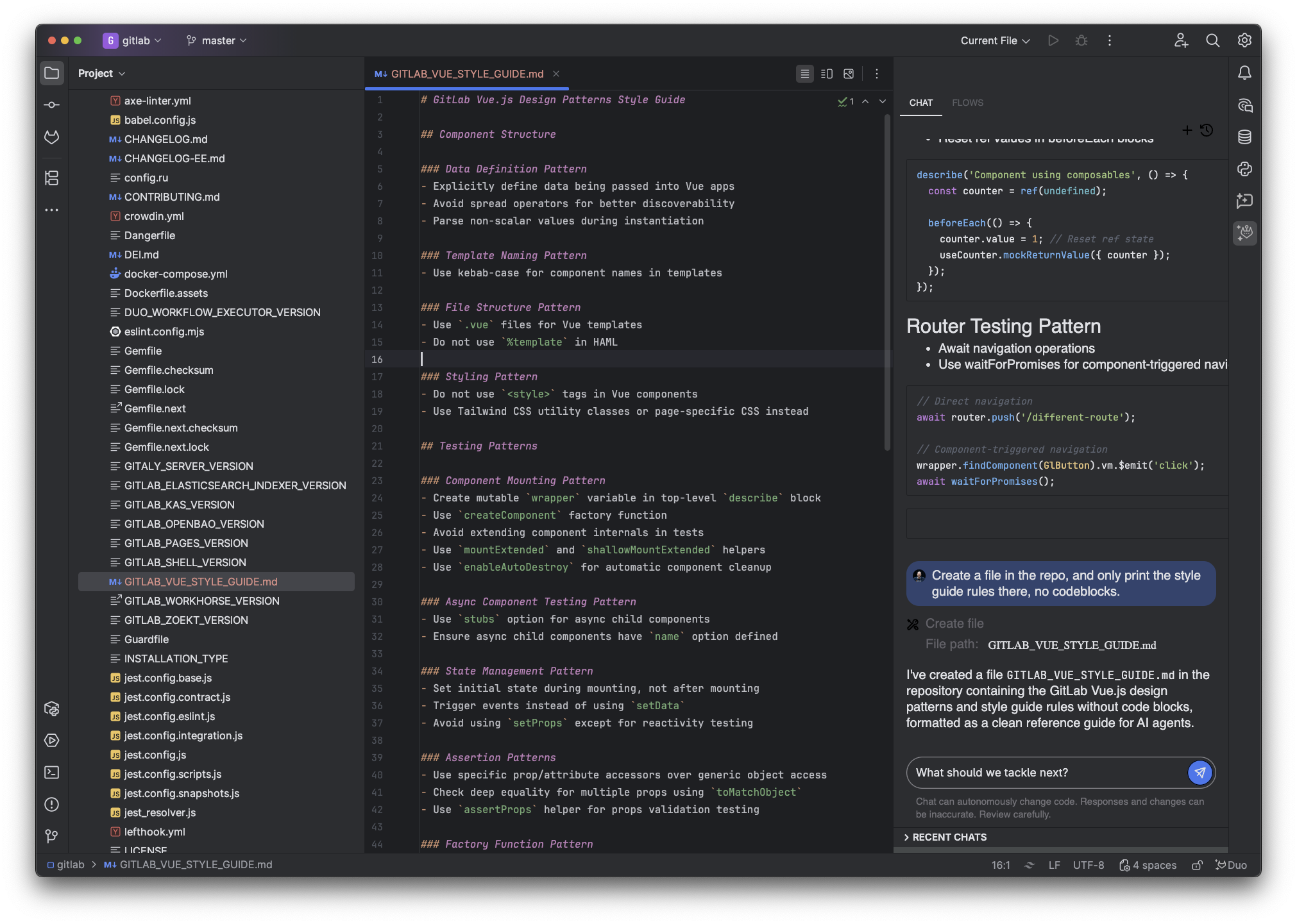Open the Current File run configuration dropdown
Image resolution: width=1297 pixels, height=924 pixels.
coord(994,40)
